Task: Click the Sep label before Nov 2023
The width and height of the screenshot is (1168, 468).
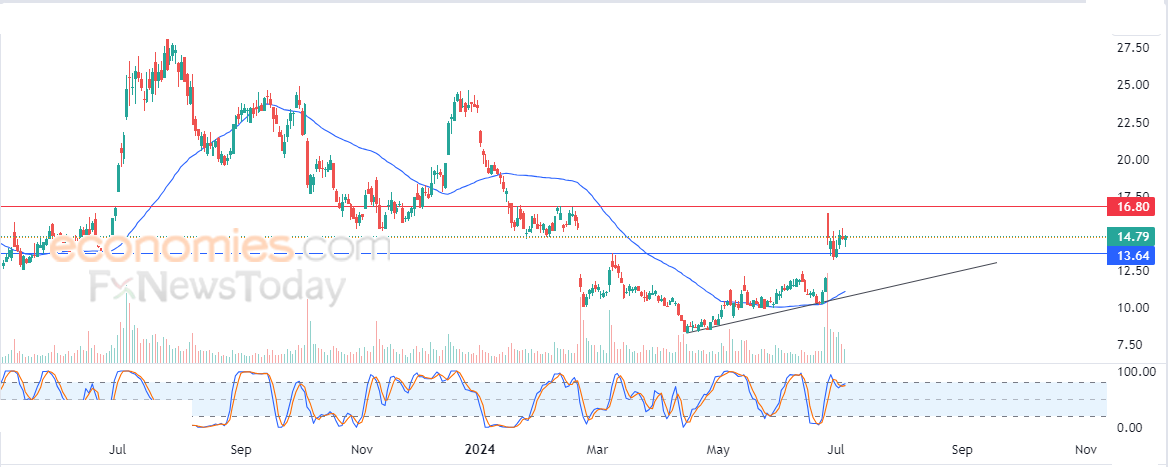Action: pyautogui.click(x=241, y=450)
